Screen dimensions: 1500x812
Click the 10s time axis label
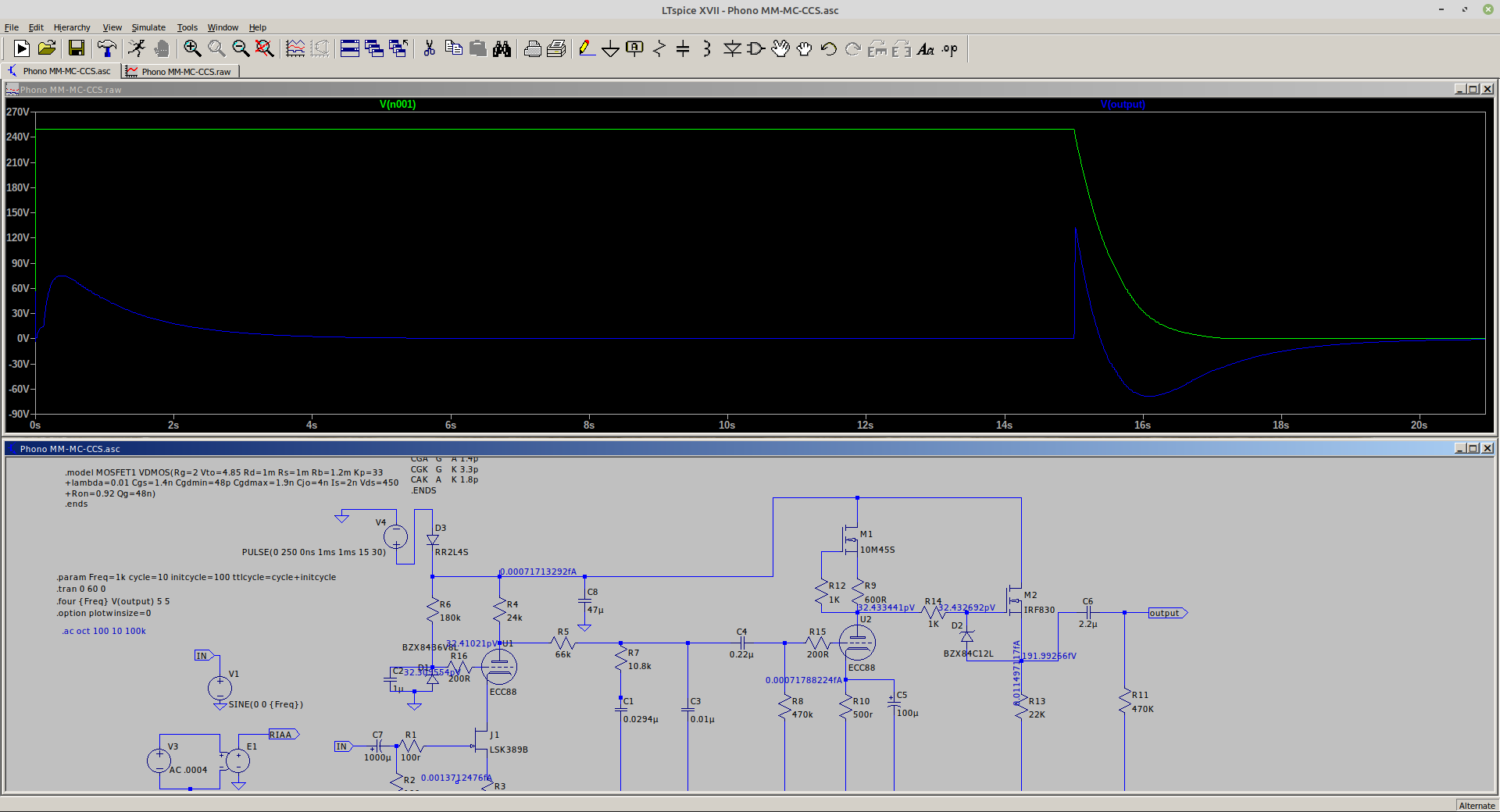point(727,425)
